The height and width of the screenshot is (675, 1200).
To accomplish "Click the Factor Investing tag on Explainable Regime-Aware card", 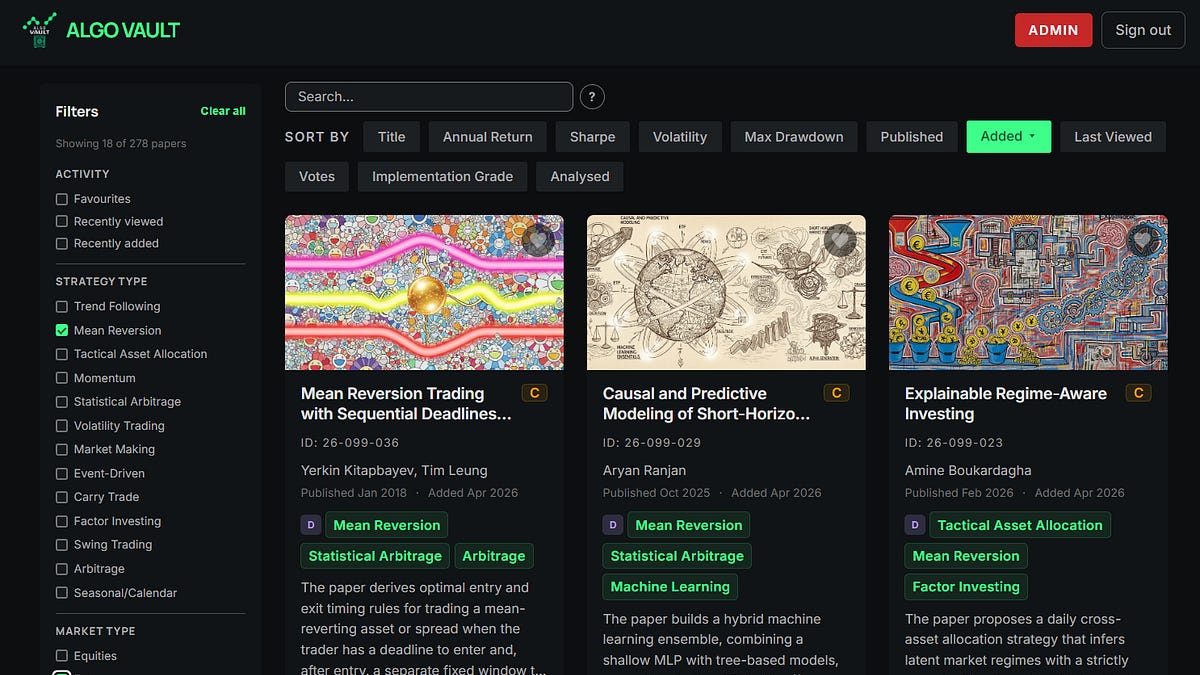I will coord(966,587).
